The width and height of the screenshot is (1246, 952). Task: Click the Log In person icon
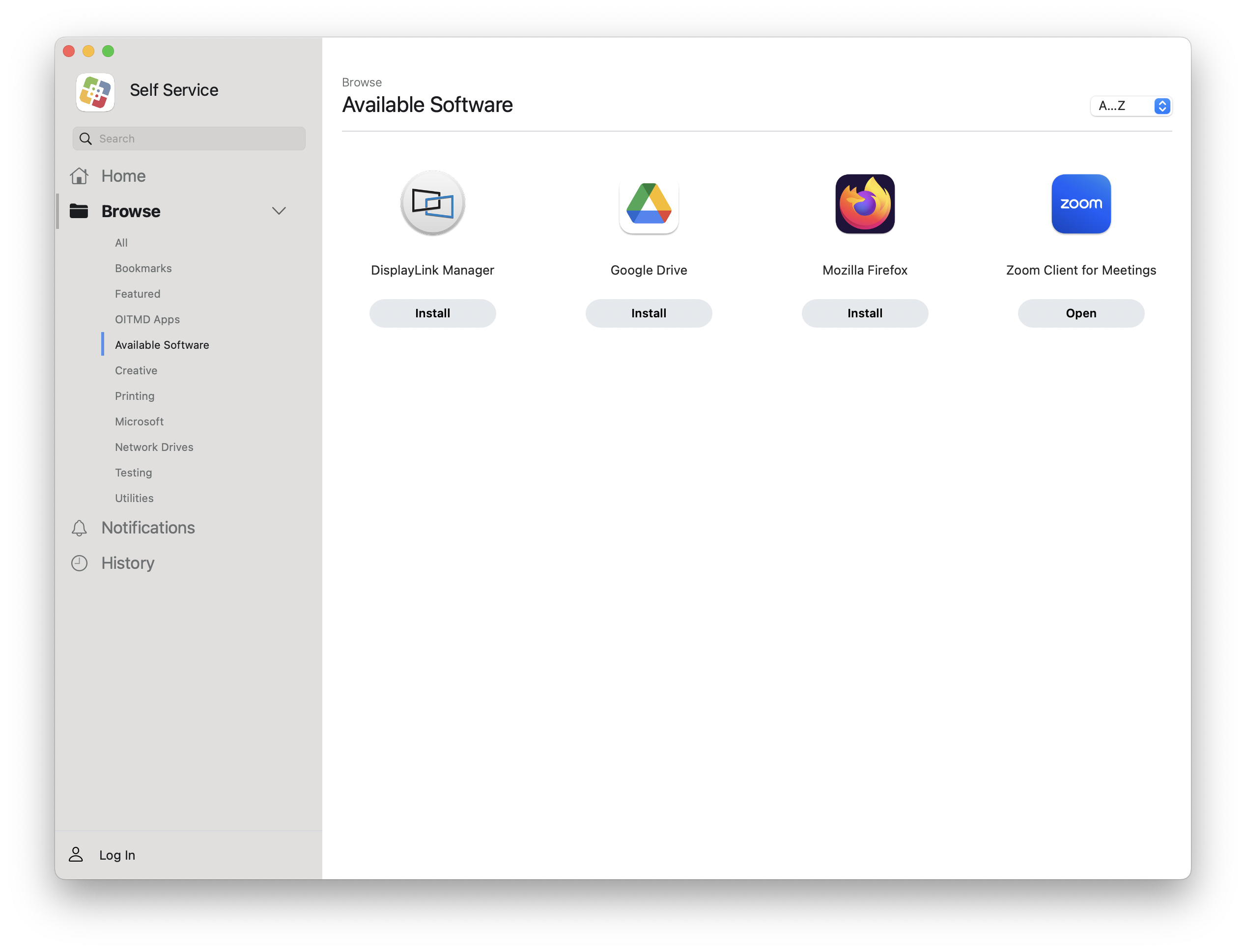click(76, 855)
